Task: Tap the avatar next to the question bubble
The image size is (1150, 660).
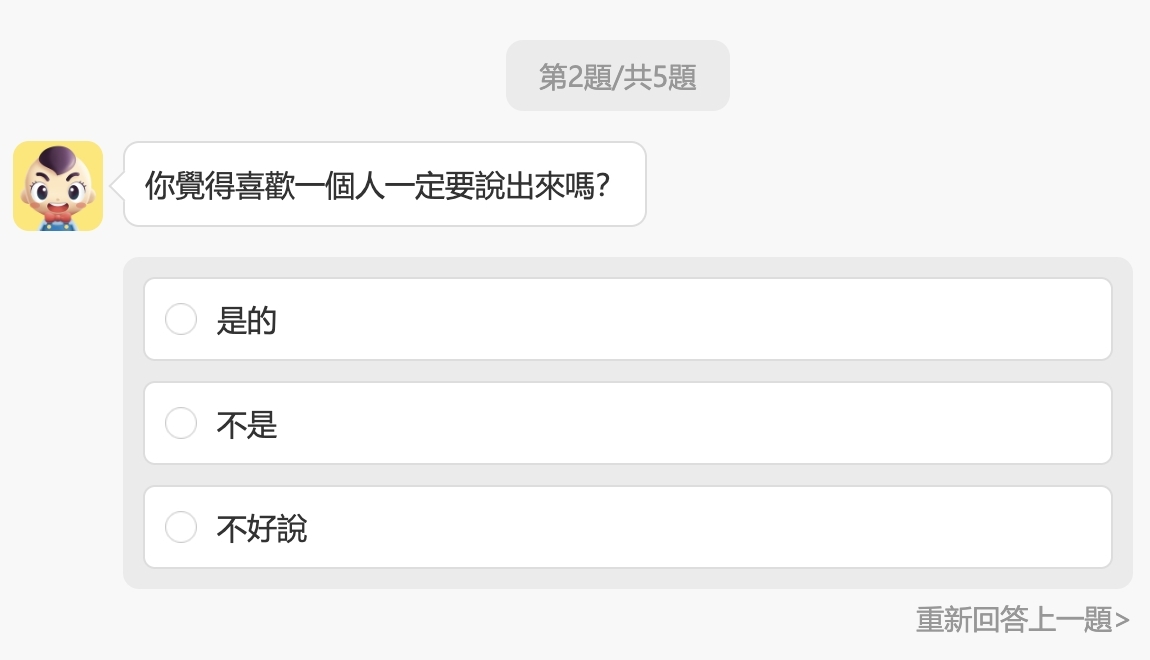Action: (57, 184)
